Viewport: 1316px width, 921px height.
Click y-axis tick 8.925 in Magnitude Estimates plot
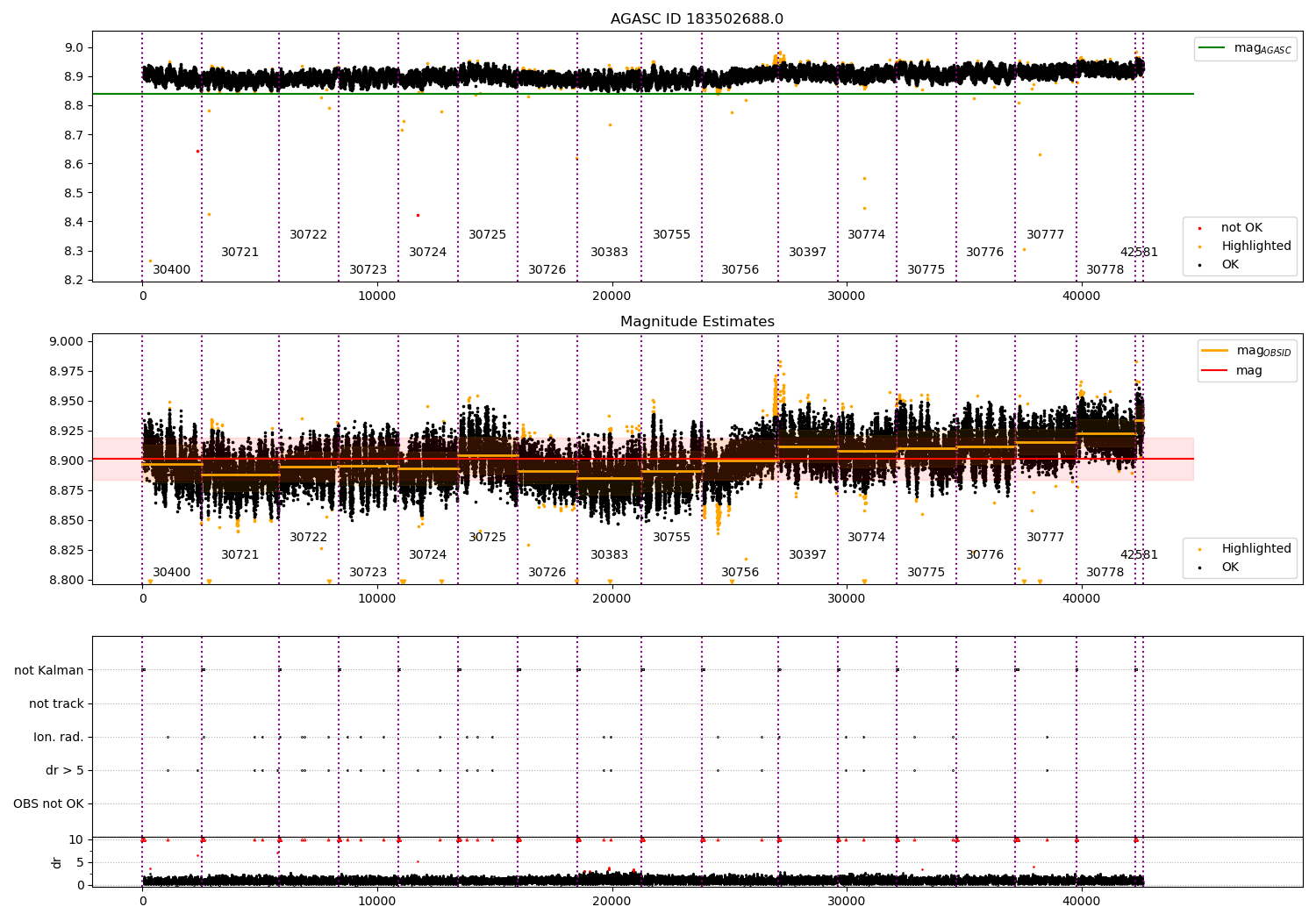tap(67, 432)
